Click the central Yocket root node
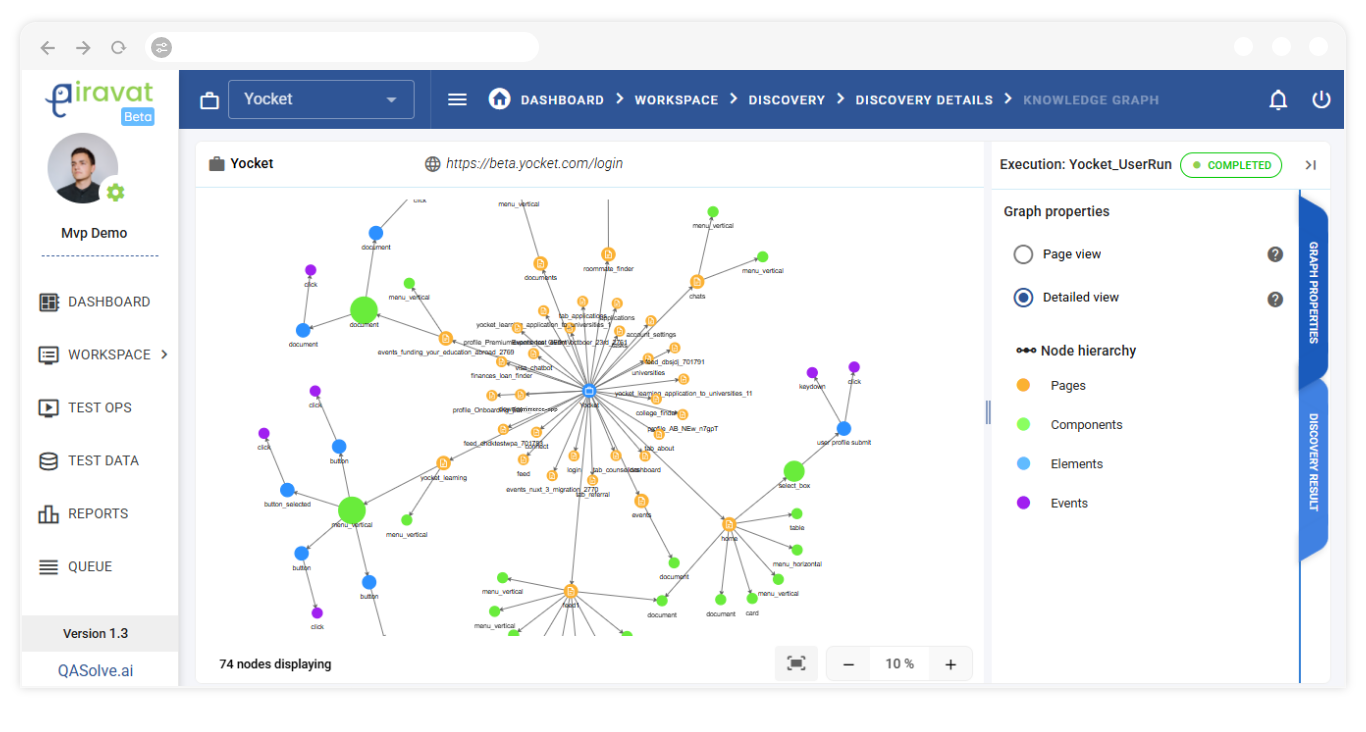 point(589,391)
